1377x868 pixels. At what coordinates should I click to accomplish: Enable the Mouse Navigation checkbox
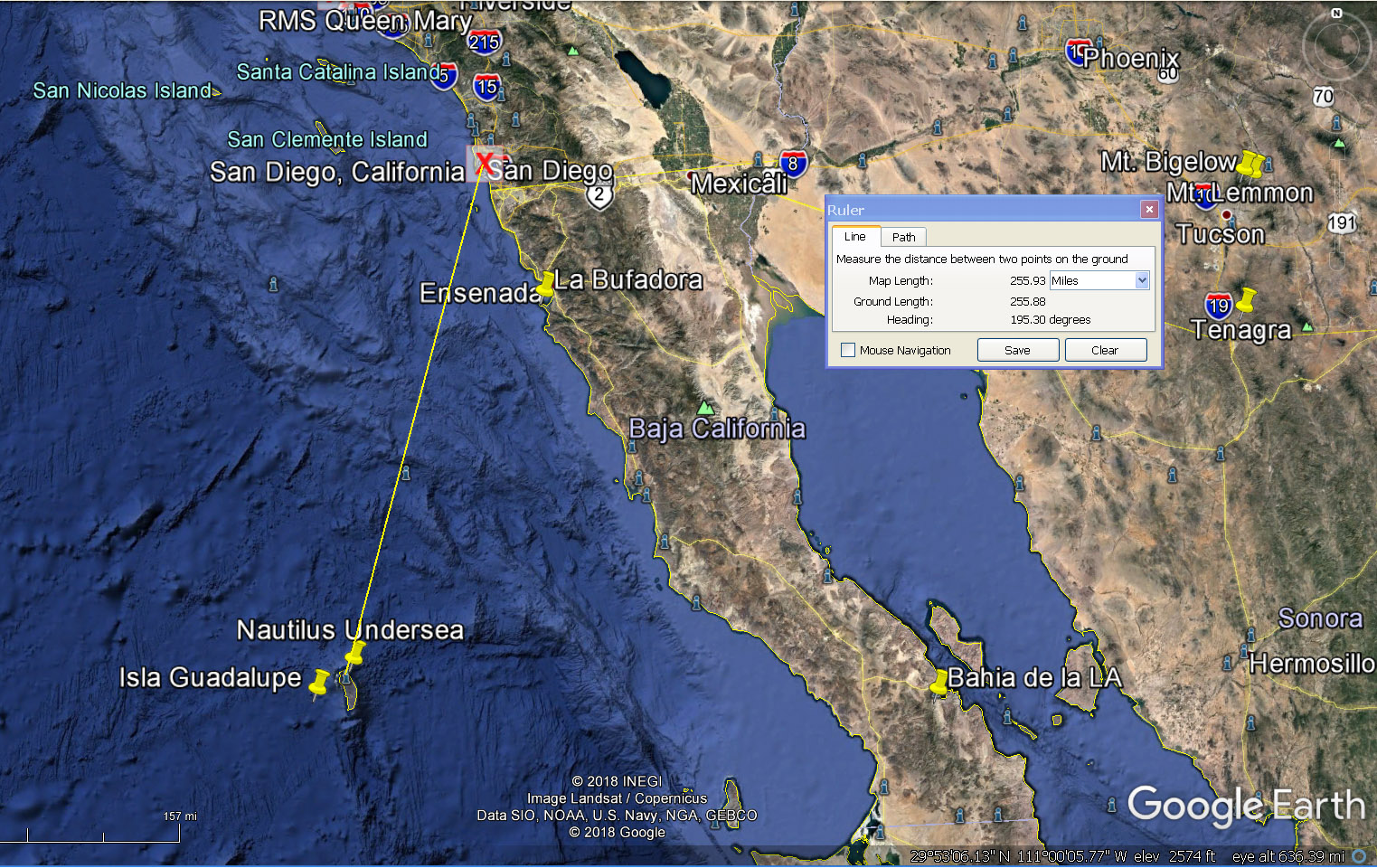848,350
